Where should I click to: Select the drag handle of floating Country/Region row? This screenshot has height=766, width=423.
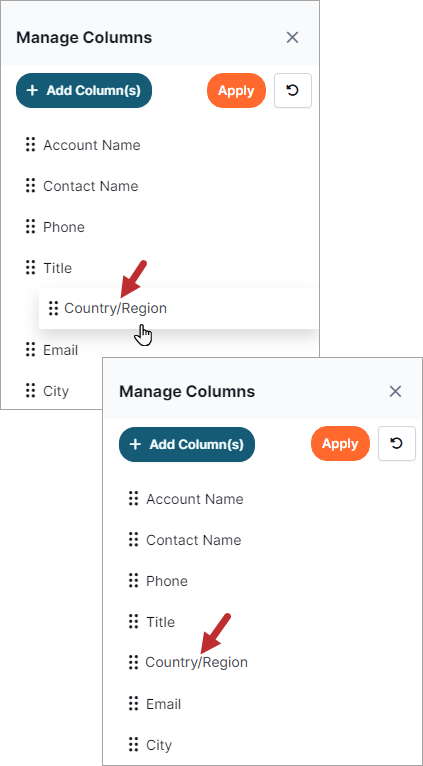coord(53,308)
